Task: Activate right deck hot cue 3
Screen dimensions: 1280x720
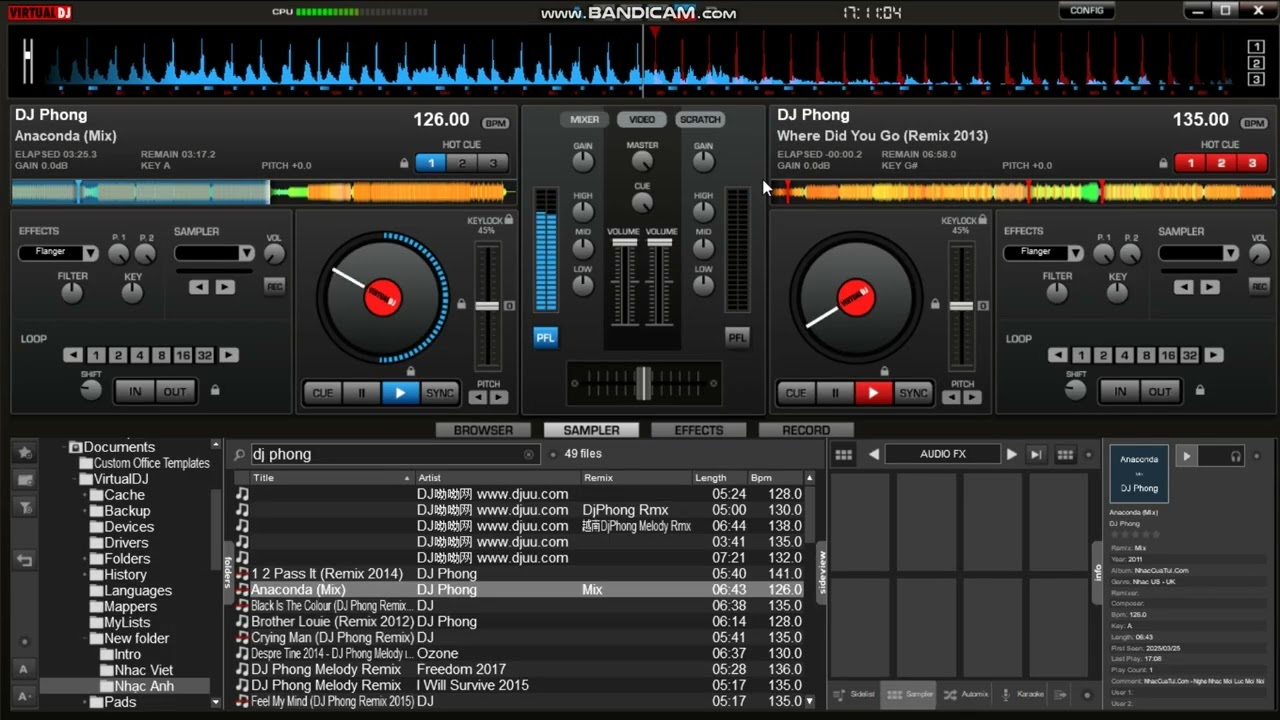Action: click(1252, 163)
